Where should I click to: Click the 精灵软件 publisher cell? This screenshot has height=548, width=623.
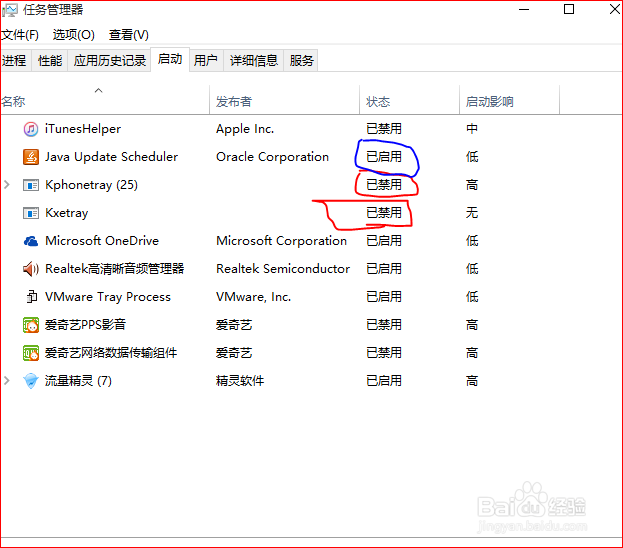(x=240, y=381)
